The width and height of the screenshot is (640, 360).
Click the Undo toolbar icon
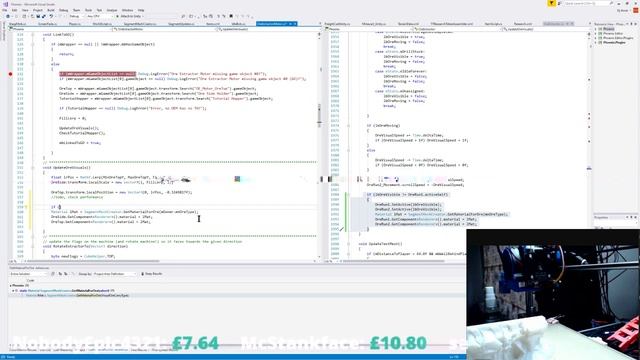[51, 16]
